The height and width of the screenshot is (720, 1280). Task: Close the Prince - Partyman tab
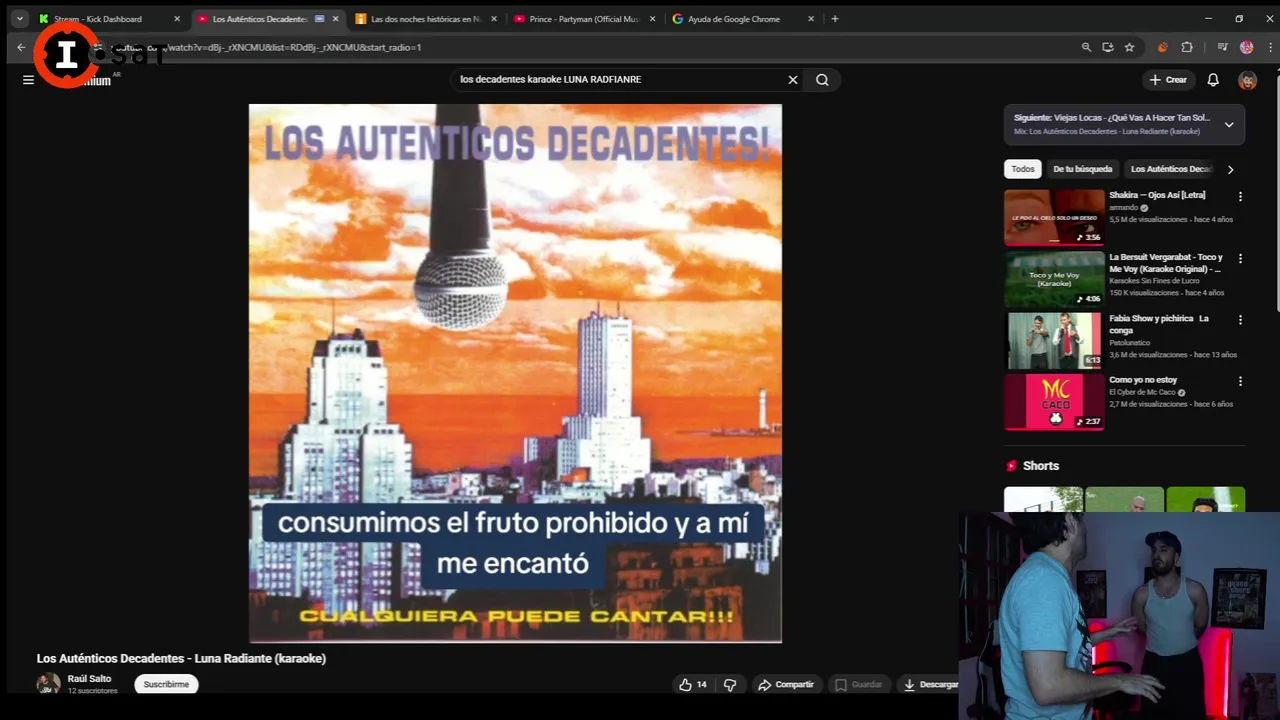(652, 19)
